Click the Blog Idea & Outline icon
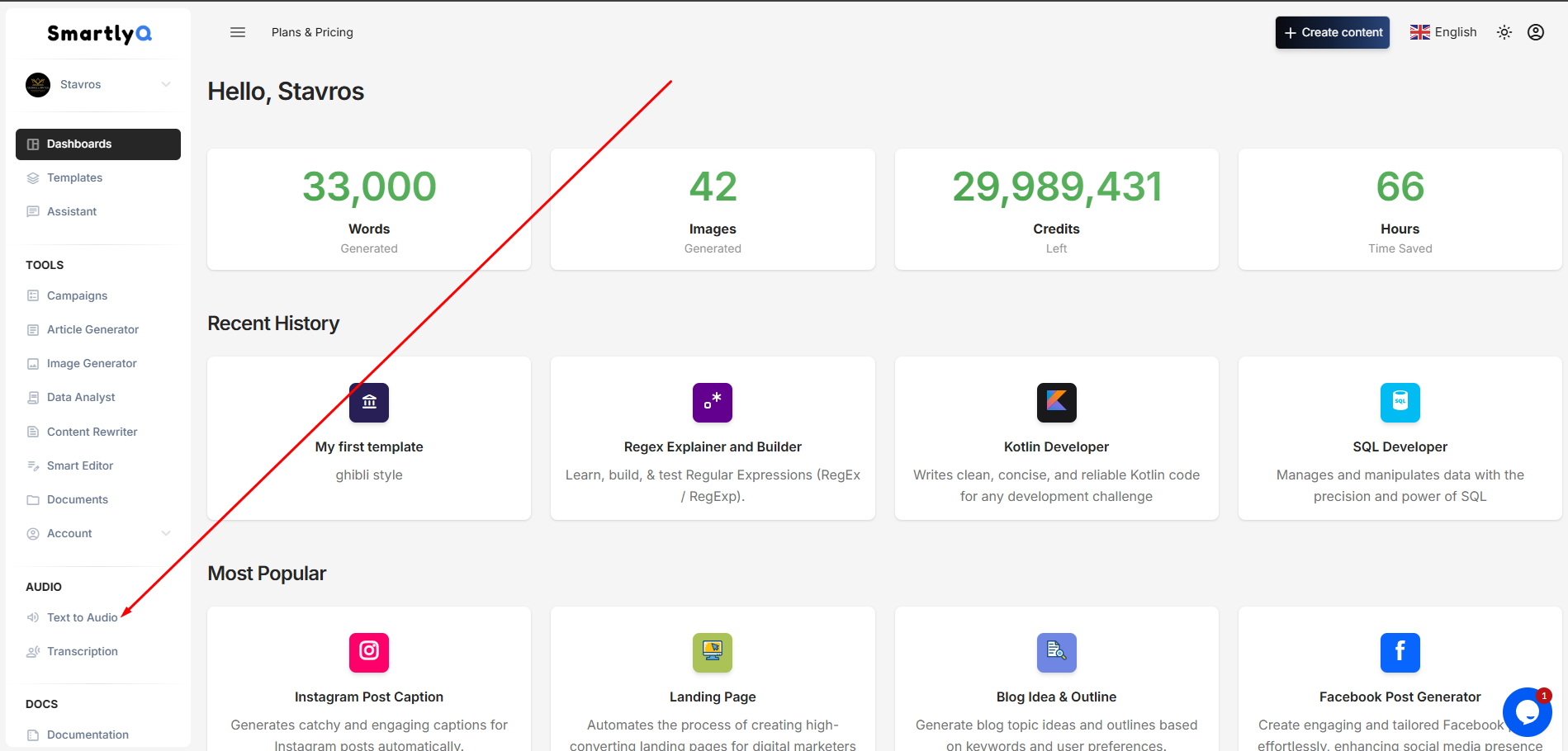The height and width of the screenshot is (751, 1568). click(1057, 653)
